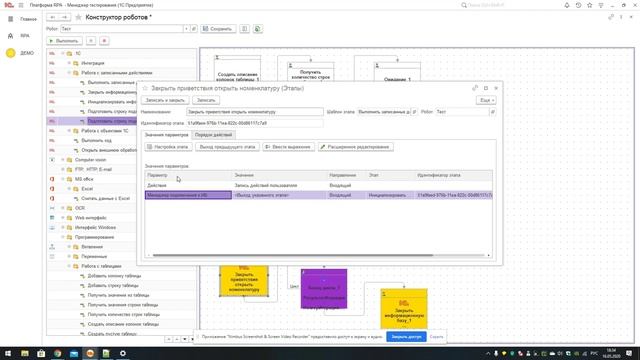Click the parameters table horizontal scrollbar

tap(293, 256)
